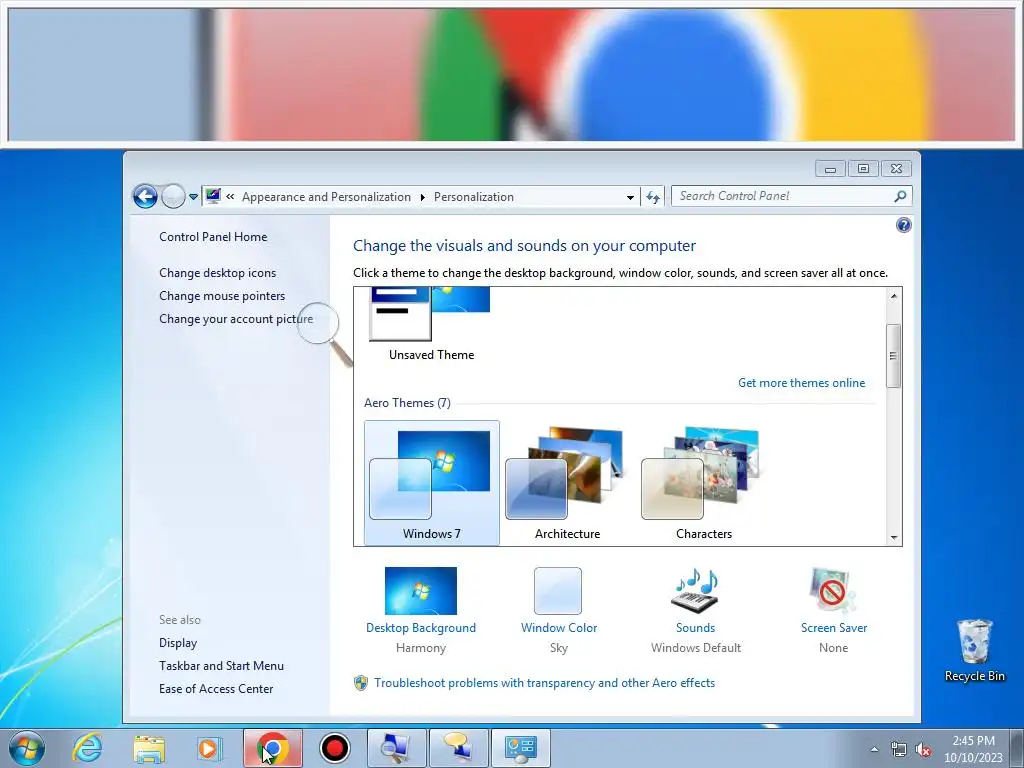Viewport: 1024px width, 768px height.
Task: Launch Internet Explorer from the taskbar
Action: coord(88,748)
